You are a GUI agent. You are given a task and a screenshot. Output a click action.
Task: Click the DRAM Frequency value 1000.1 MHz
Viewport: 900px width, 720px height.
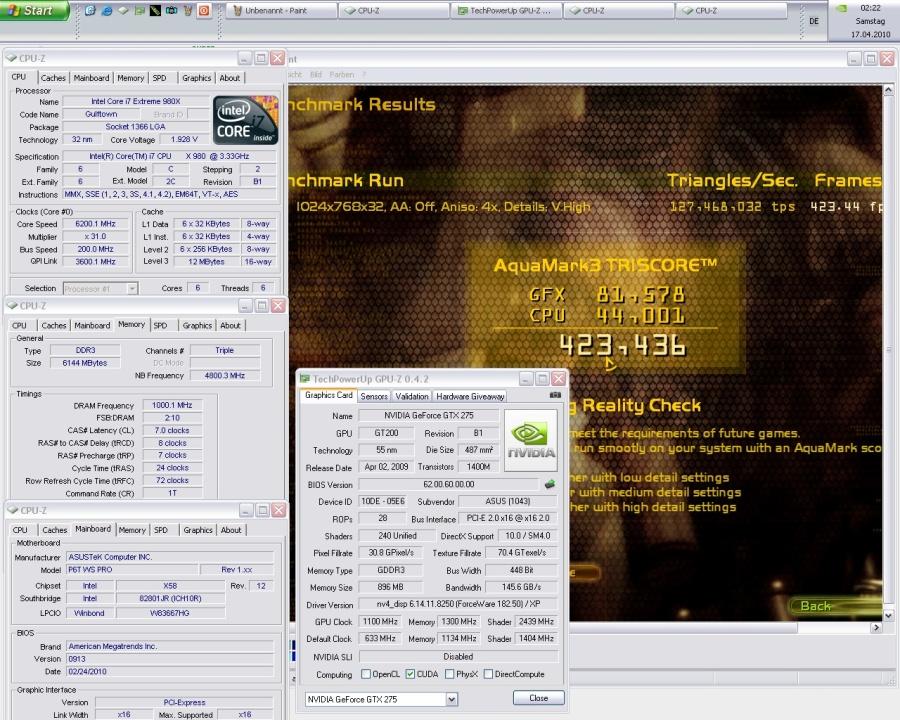[172, 405]
